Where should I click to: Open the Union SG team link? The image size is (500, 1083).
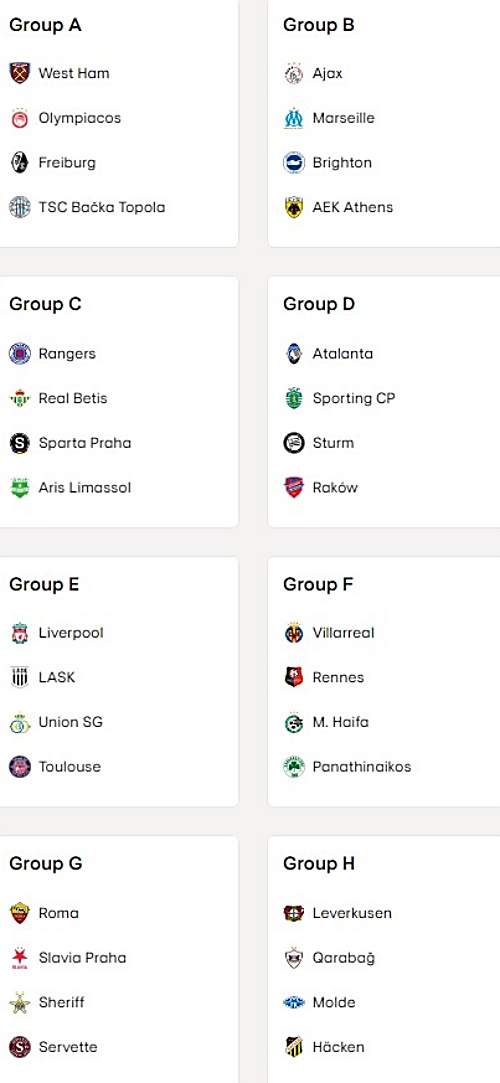70,722
